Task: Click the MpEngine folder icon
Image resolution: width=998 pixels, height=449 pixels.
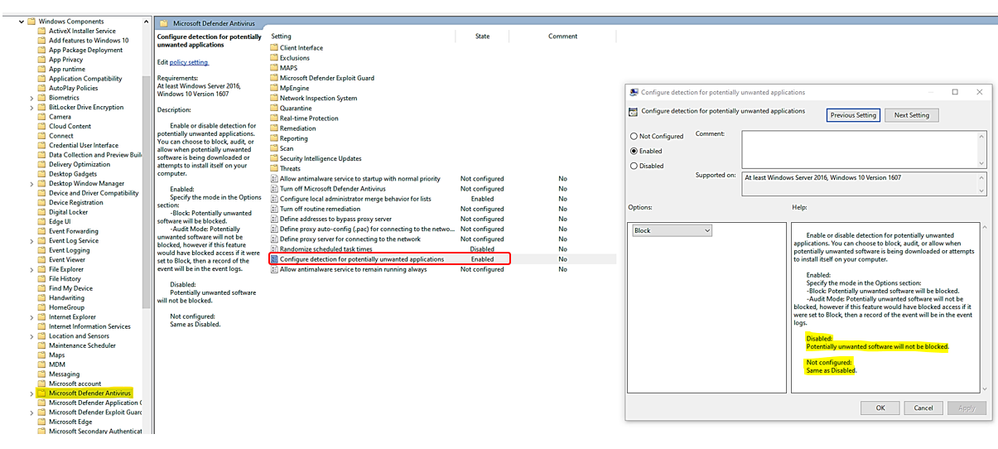Action: click(x=274, y=88)
